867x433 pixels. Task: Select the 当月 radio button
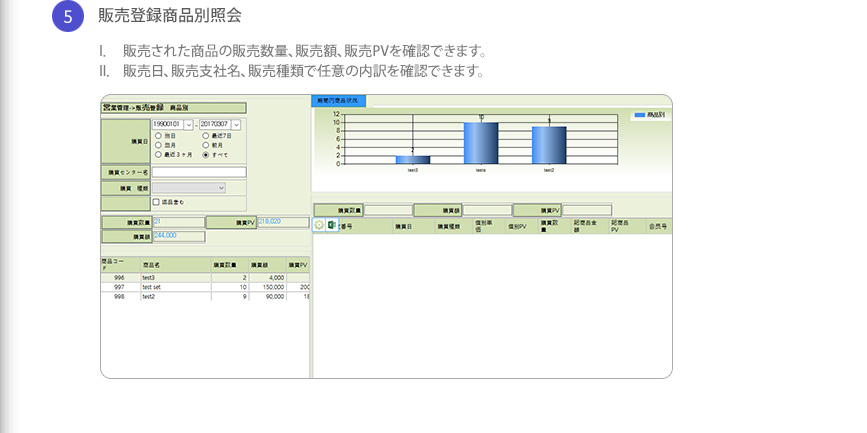tap(156, 145)
